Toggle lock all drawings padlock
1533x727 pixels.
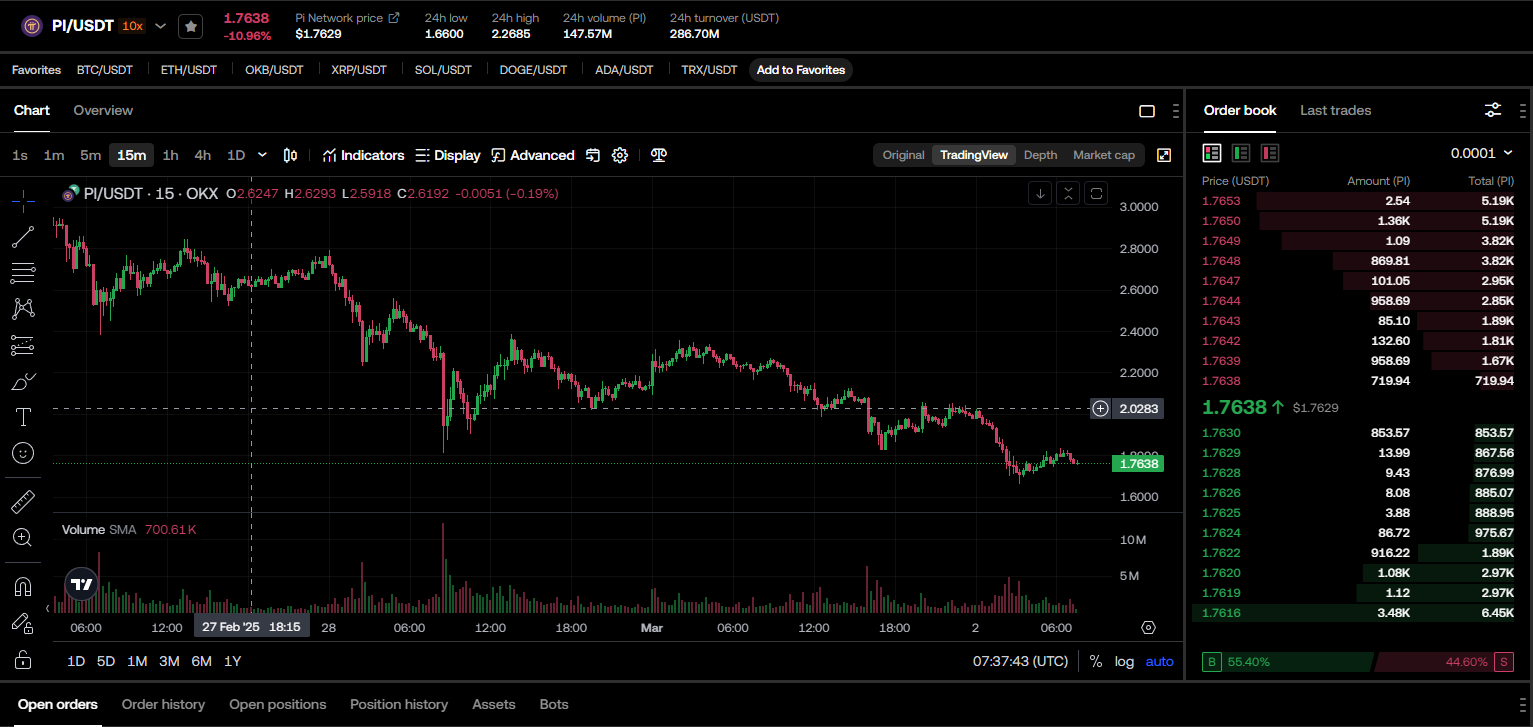23,659
